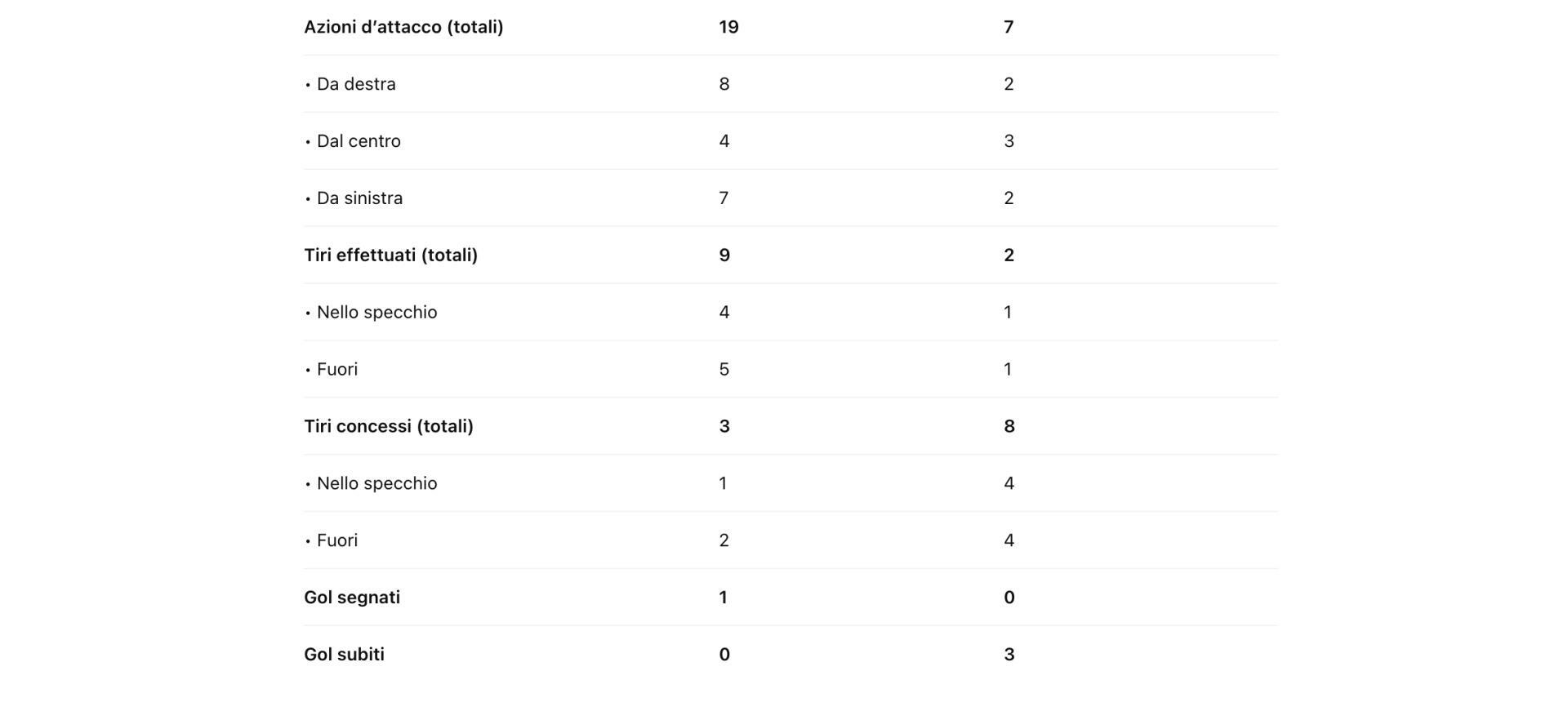This screenshot has width=1568, height=720.
Task: Select the value 8 in Tiri concessi row
Action: tap(1009, 426)
